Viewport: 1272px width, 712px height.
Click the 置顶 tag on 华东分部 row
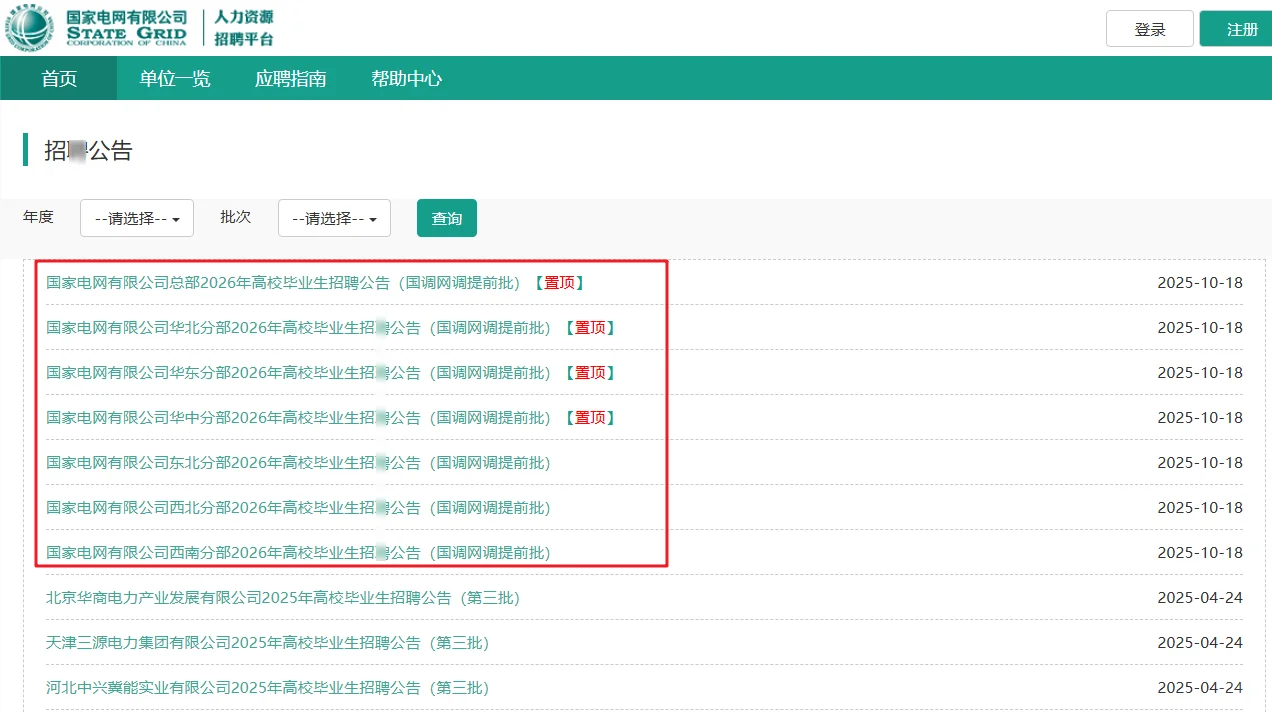click(589, 373)
